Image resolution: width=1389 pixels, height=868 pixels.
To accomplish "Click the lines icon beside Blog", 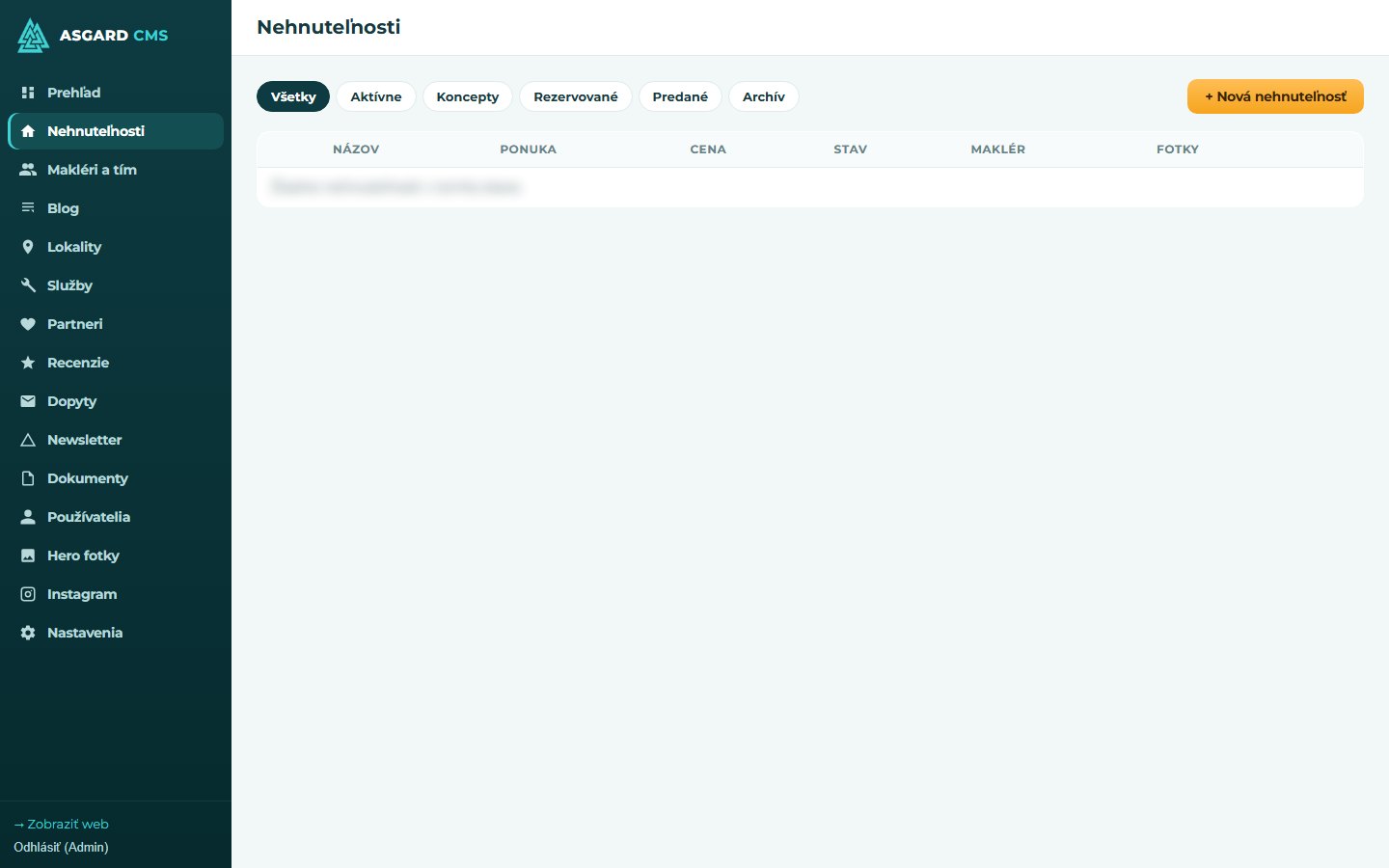I will coord(28,208).
